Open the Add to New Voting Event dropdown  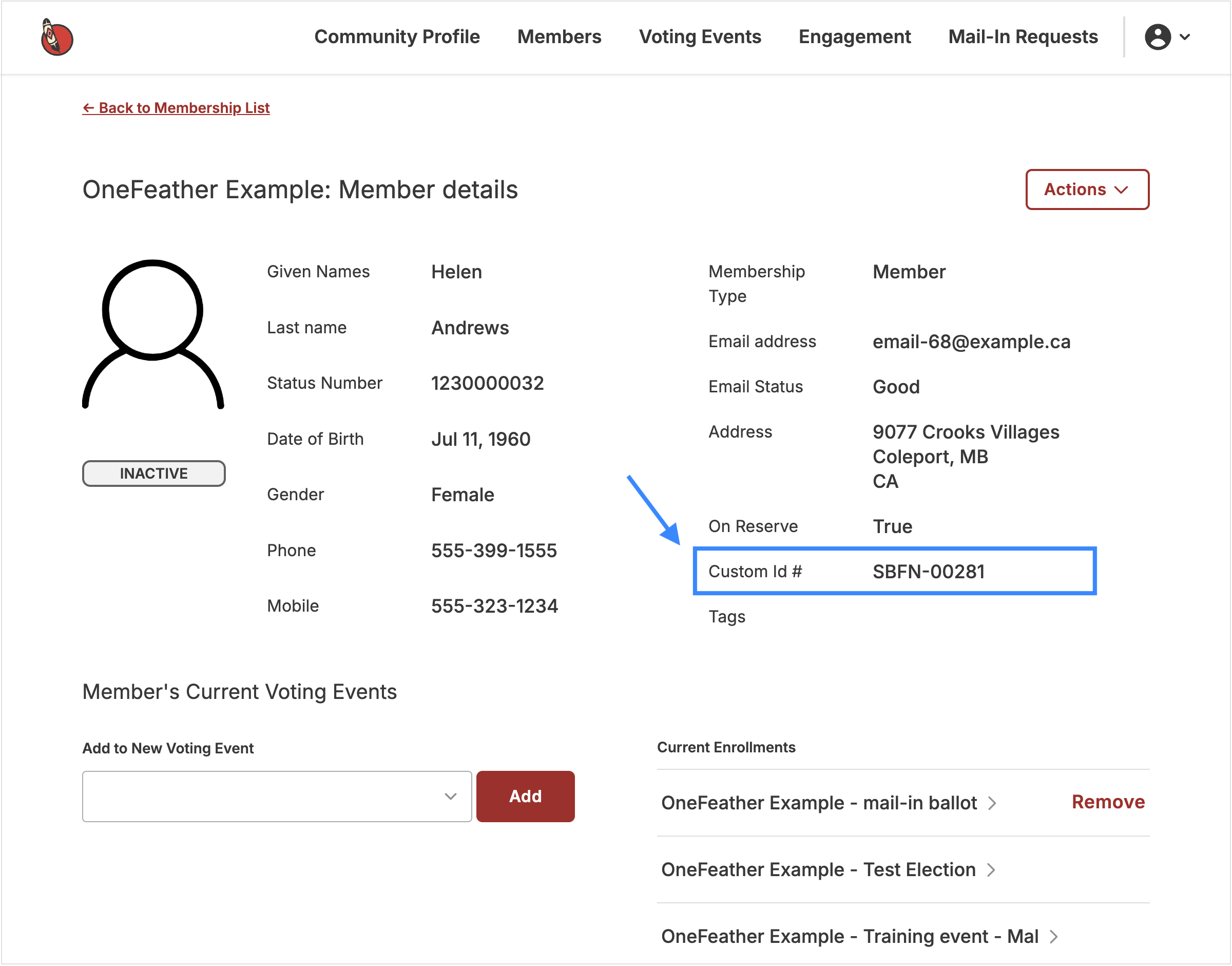click(x=277, y=797)
